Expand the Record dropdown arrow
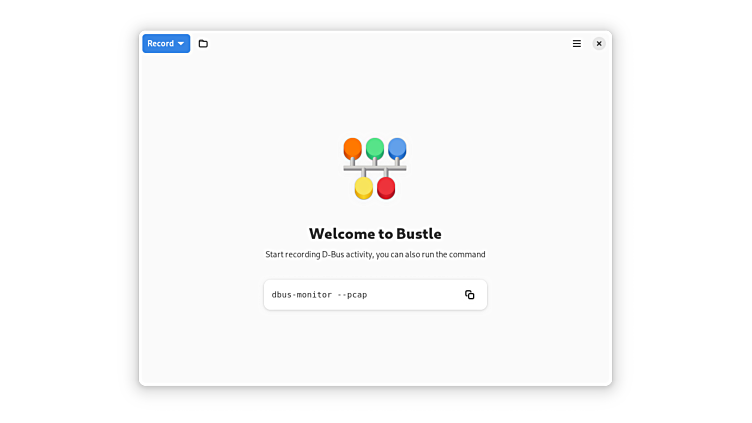The width and height of the screenshot is (752, 423). (x=181, y=44)
